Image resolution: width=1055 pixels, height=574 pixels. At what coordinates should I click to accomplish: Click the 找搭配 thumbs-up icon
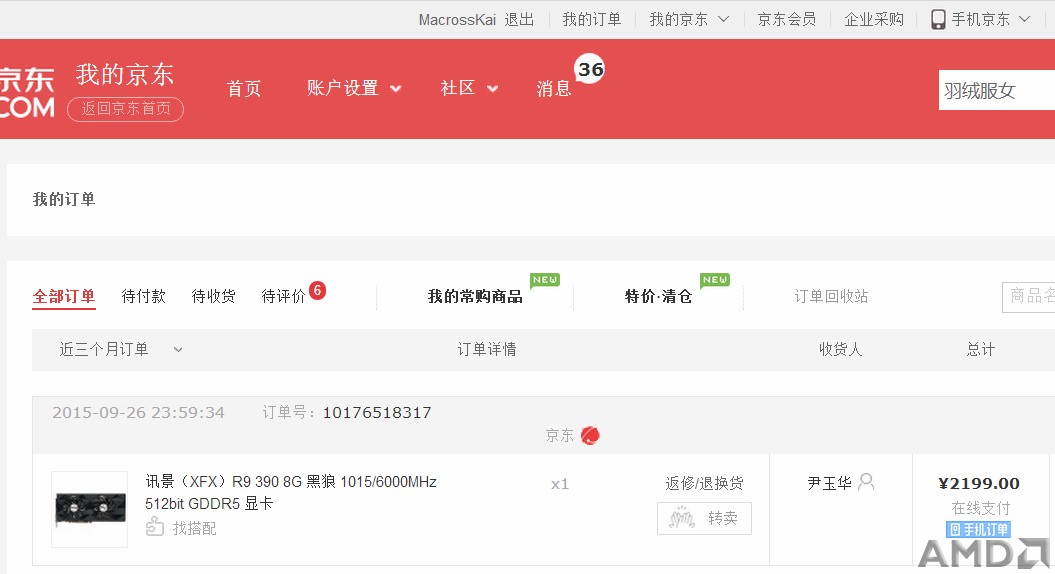pos(155,526)
